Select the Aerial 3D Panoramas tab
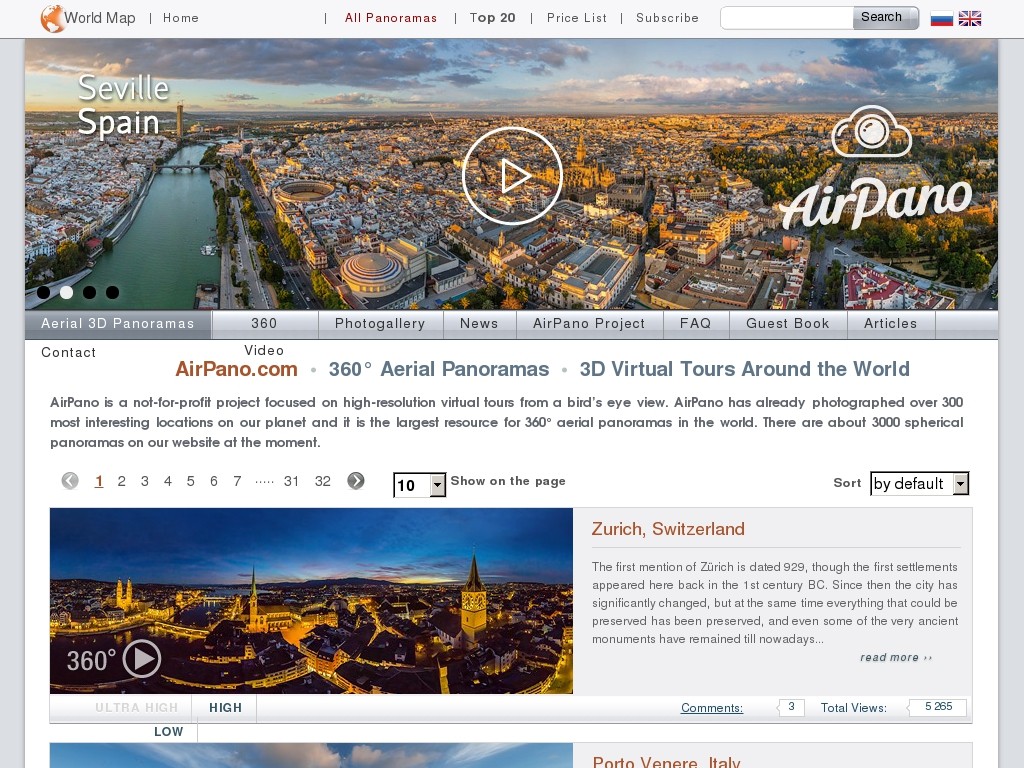 pos(118,324)
